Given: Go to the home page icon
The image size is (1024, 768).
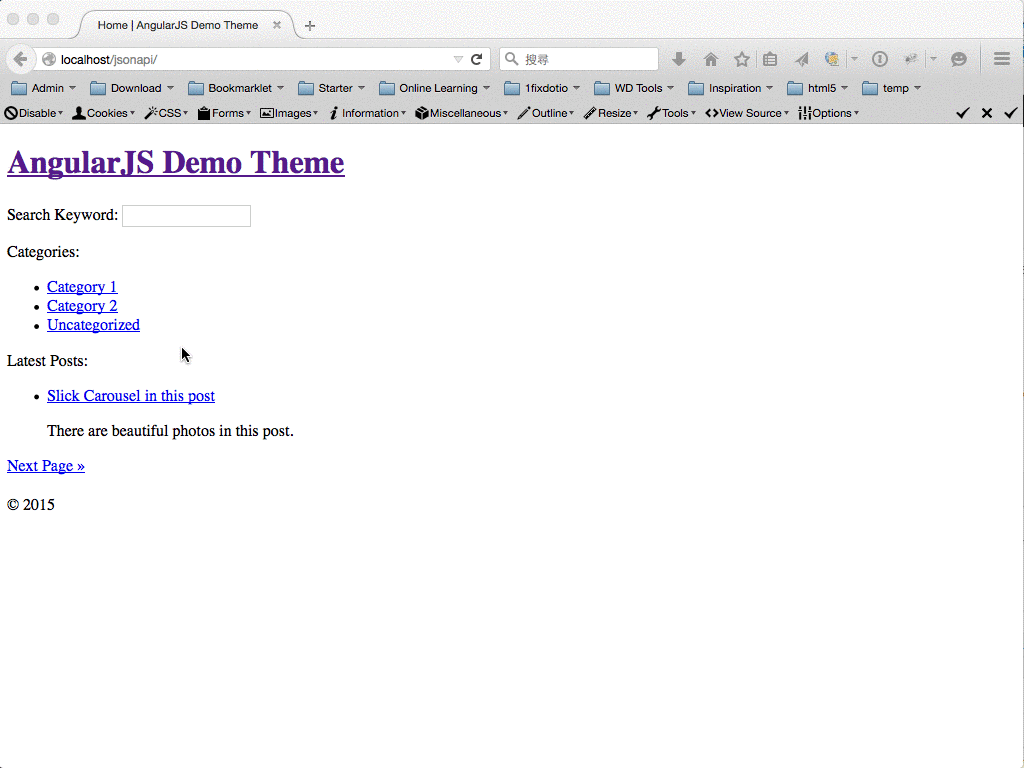Looking at the screenshot, I should 711,59.
